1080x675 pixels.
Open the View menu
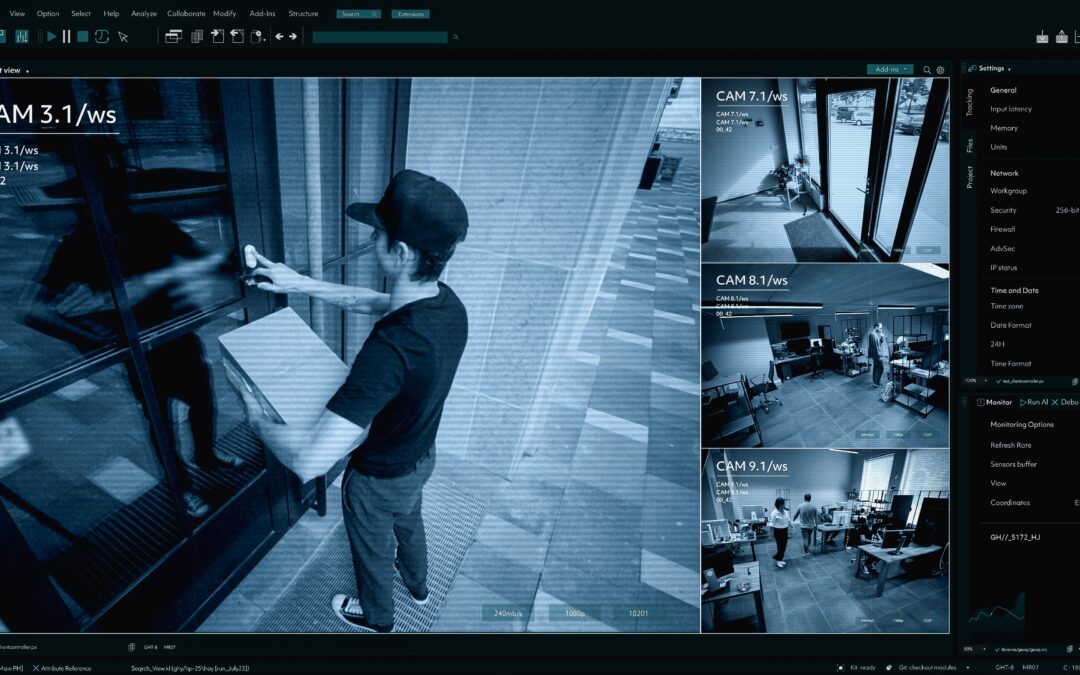(17, 14)
